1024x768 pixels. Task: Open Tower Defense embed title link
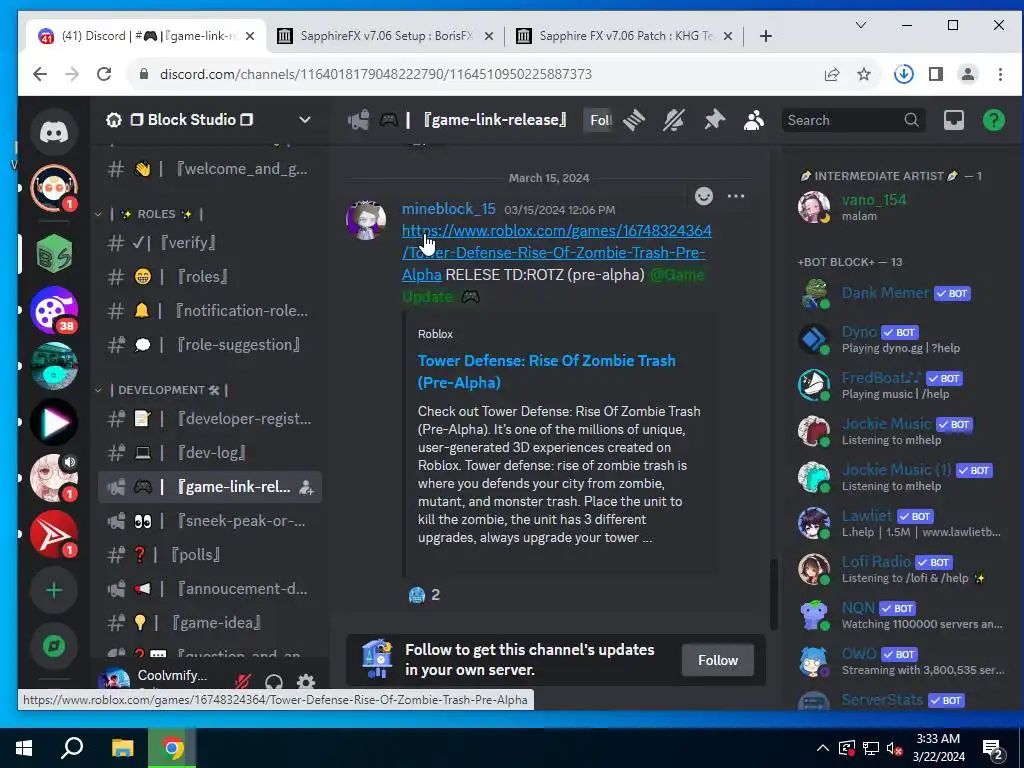(x=547, y=372)
